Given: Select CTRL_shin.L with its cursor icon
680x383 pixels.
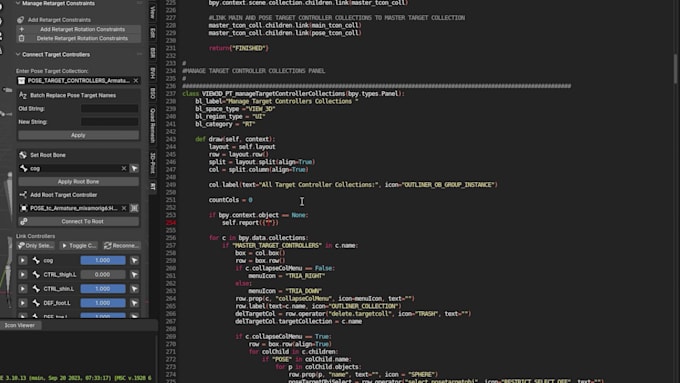Looking at the screenshot, I should (x=134, y=289).
